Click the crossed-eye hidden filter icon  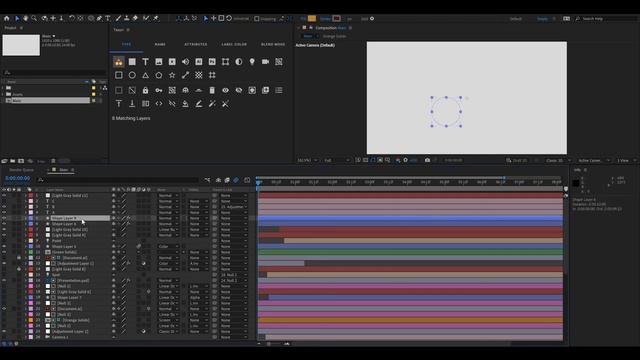tap(239, 90)
